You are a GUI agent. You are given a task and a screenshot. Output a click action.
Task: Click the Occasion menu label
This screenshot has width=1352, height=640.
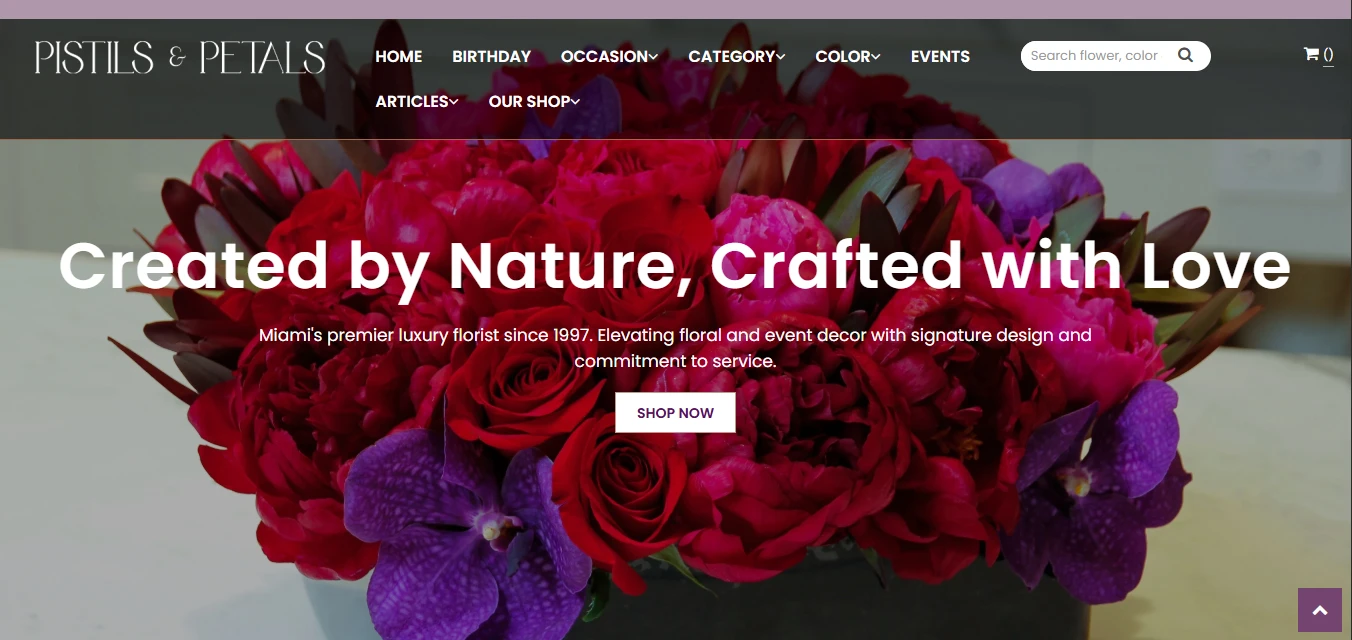pyautogui.click(x=604, y=57)
